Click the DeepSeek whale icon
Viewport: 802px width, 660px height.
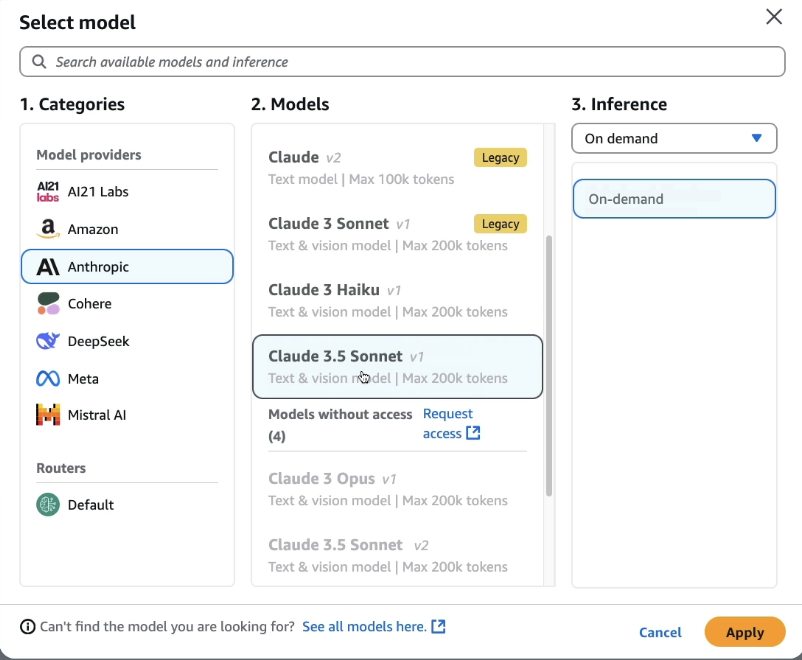48,341
